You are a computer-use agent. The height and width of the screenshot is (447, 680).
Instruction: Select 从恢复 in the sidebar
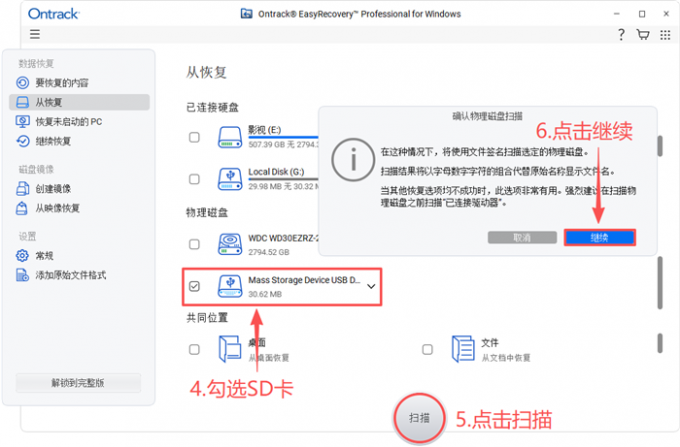point(79,102)
